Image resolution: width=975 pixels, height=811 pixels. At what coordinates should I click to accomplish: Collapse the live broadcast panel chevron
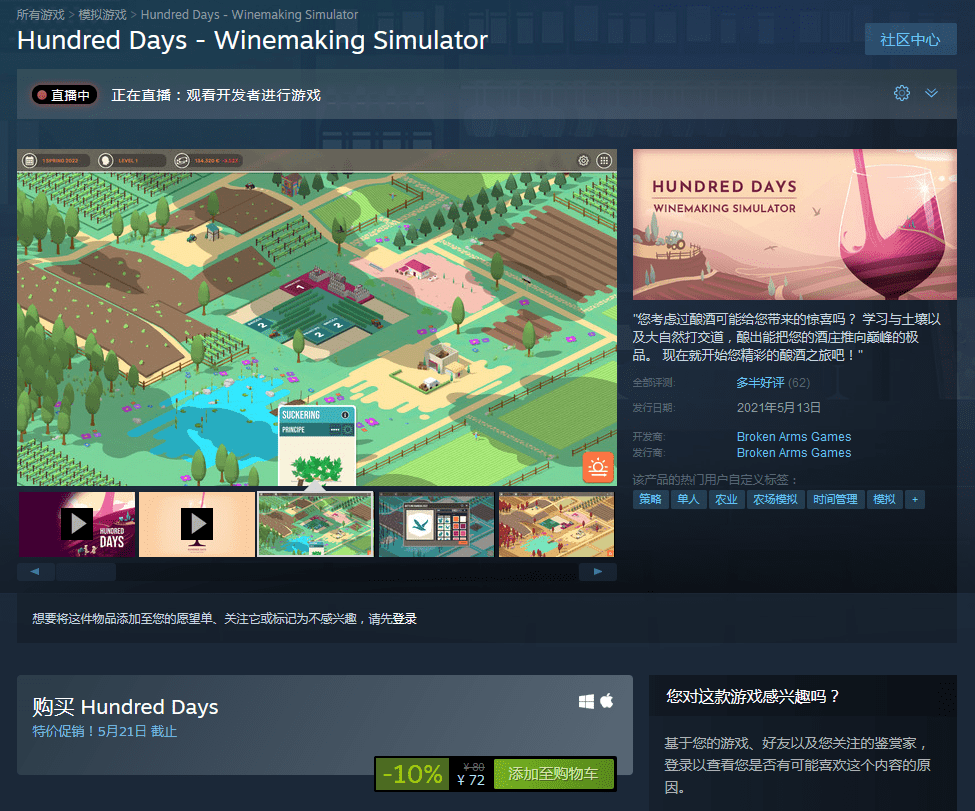pos(931,93)
